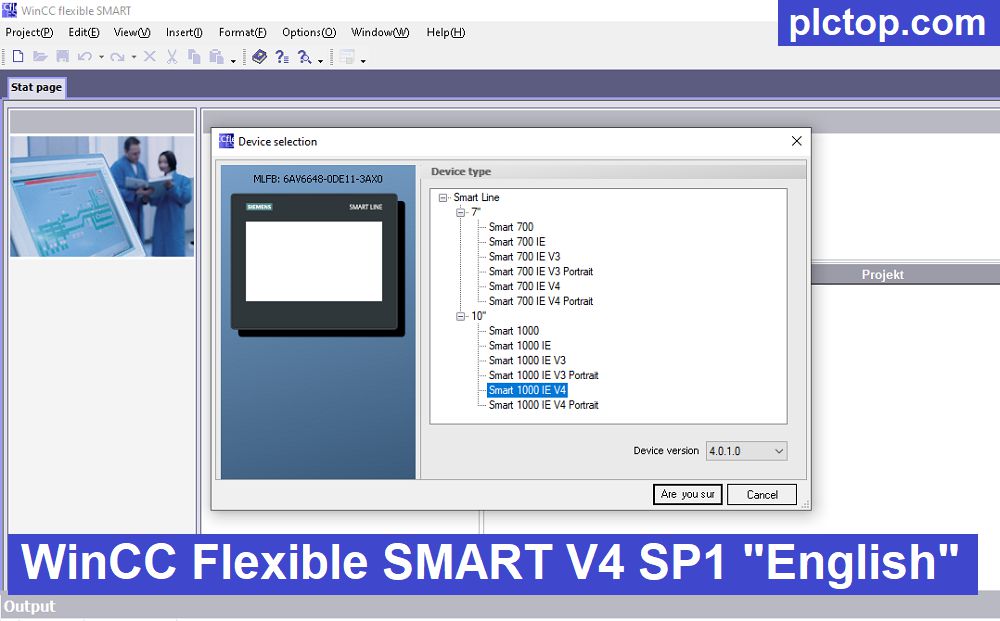
Task: Click the Cut scissors icon
Action: coord(172,57)
